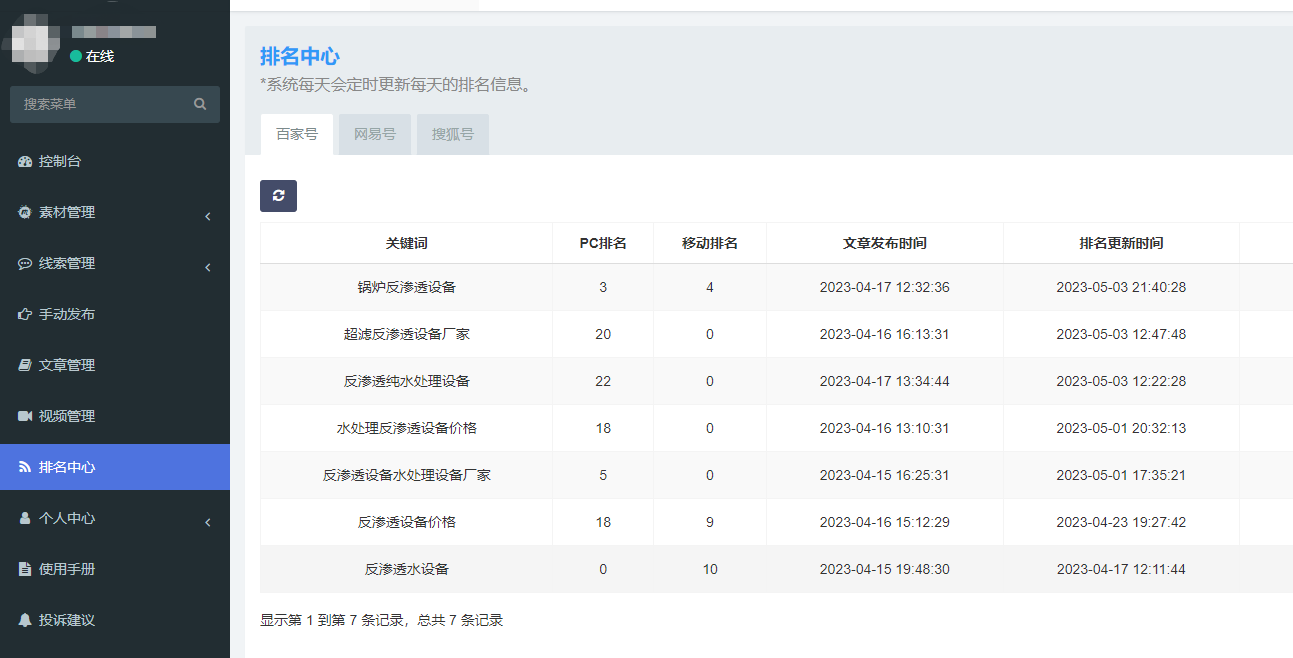Expand the 素材管理 submenu arrow

[207, 215]
